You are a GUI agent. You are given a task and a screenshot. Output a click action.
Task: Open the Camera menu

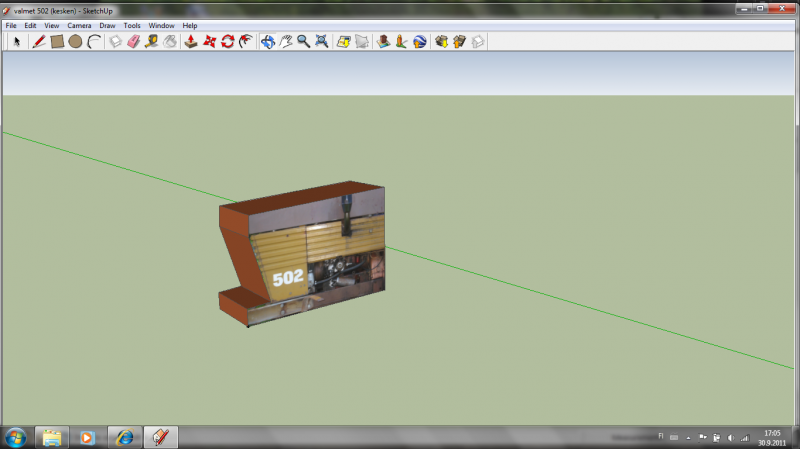point(79,26)
